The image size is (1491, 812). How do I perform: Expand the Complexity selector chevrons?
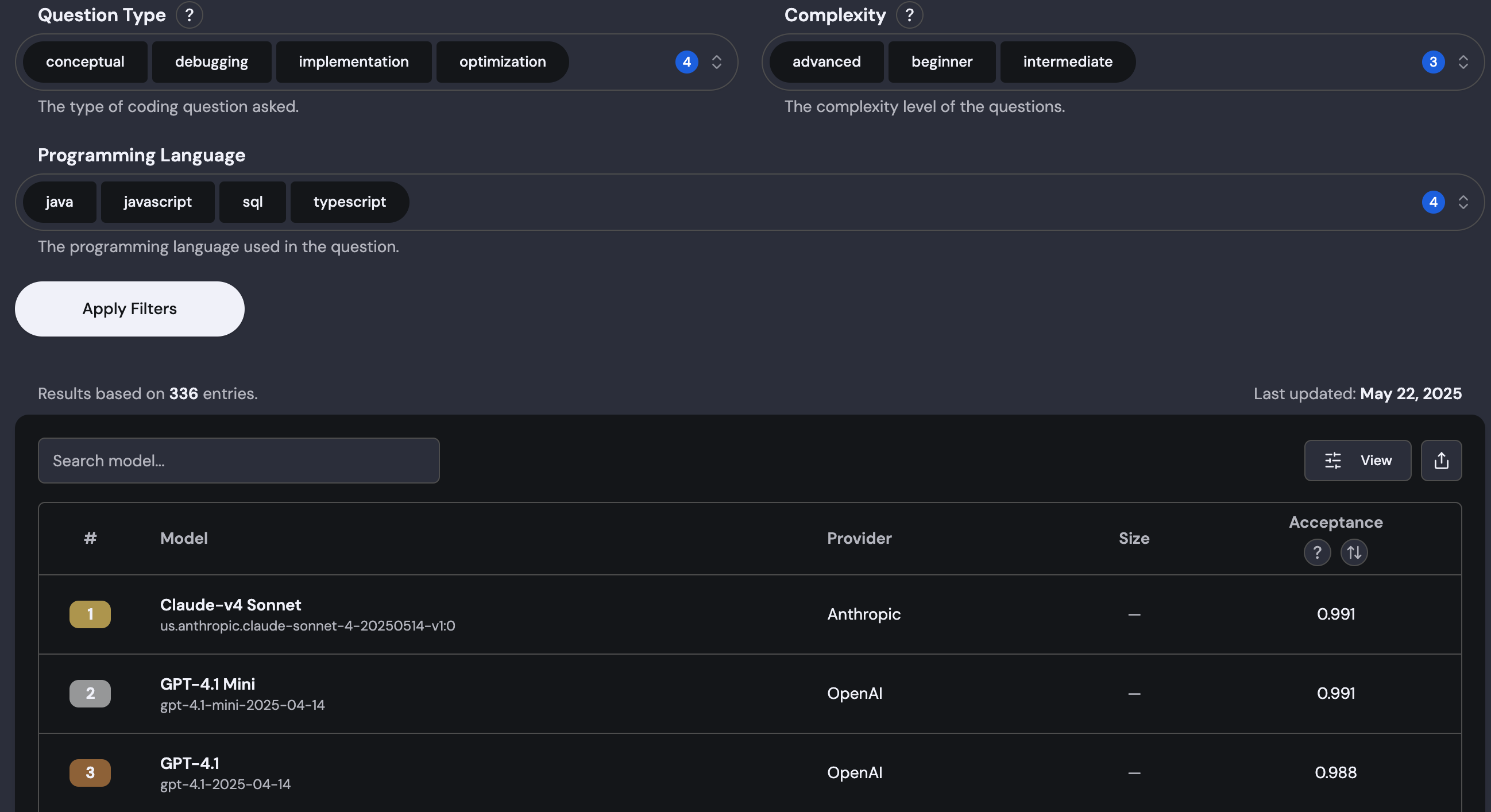1463,62
